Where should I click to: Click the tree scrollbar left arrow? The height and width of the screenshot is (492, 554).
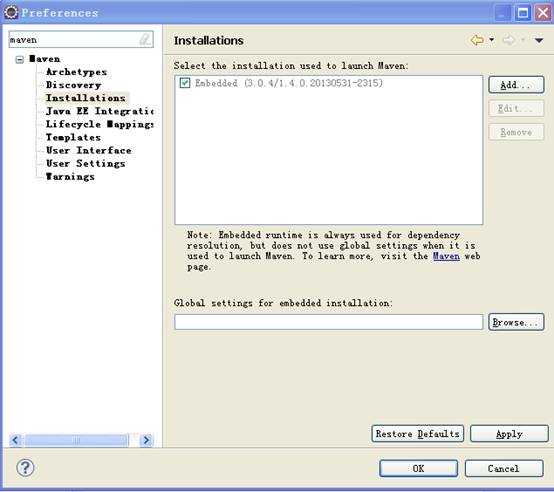pos(16,440)
